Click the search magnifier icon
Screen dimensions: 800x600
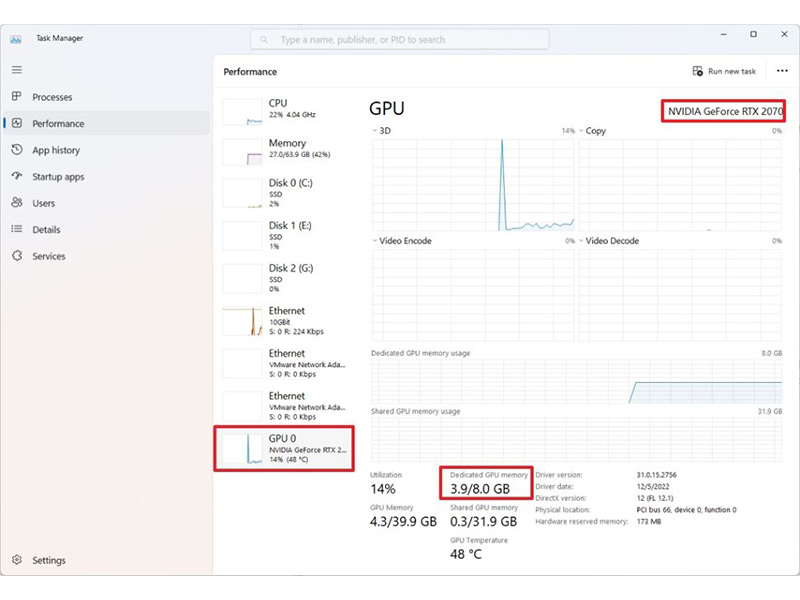coord(264,39)
